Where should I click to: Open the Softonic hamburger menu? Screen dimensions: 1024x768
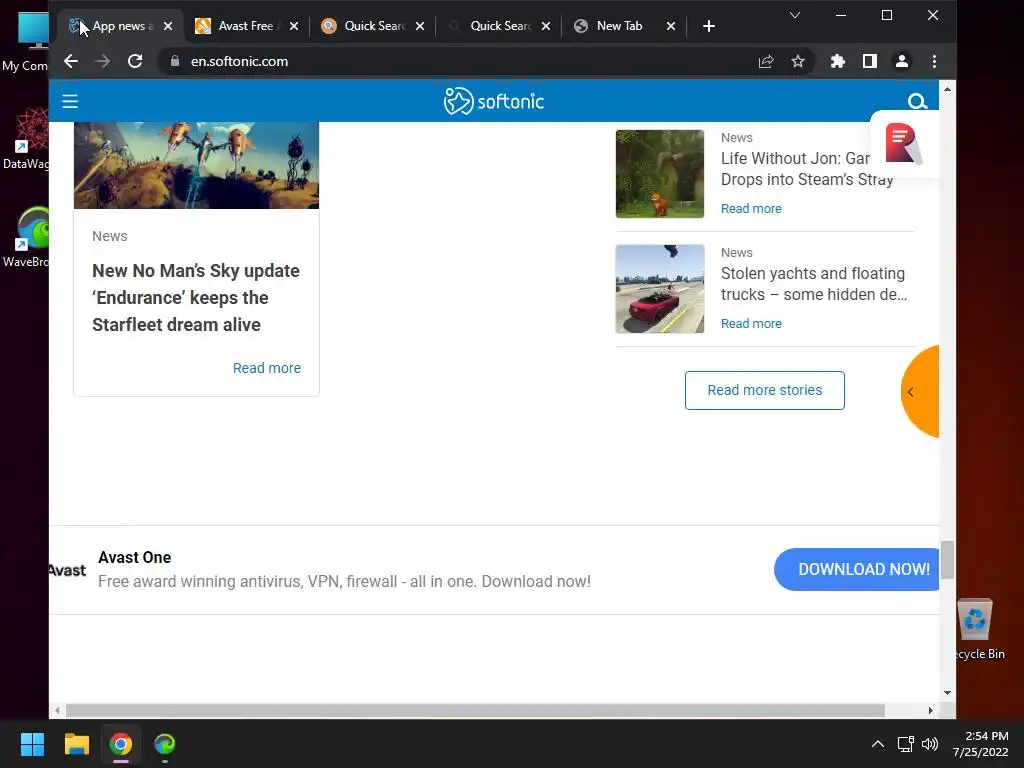tap(70, 101)
